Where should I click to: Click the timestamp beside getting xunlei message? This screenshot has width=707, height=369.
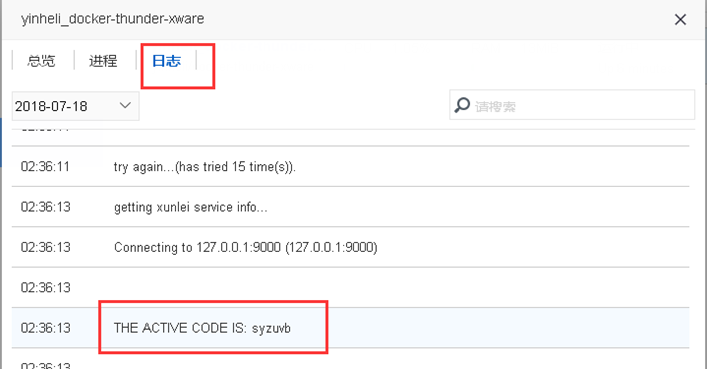tap(46, 207)
